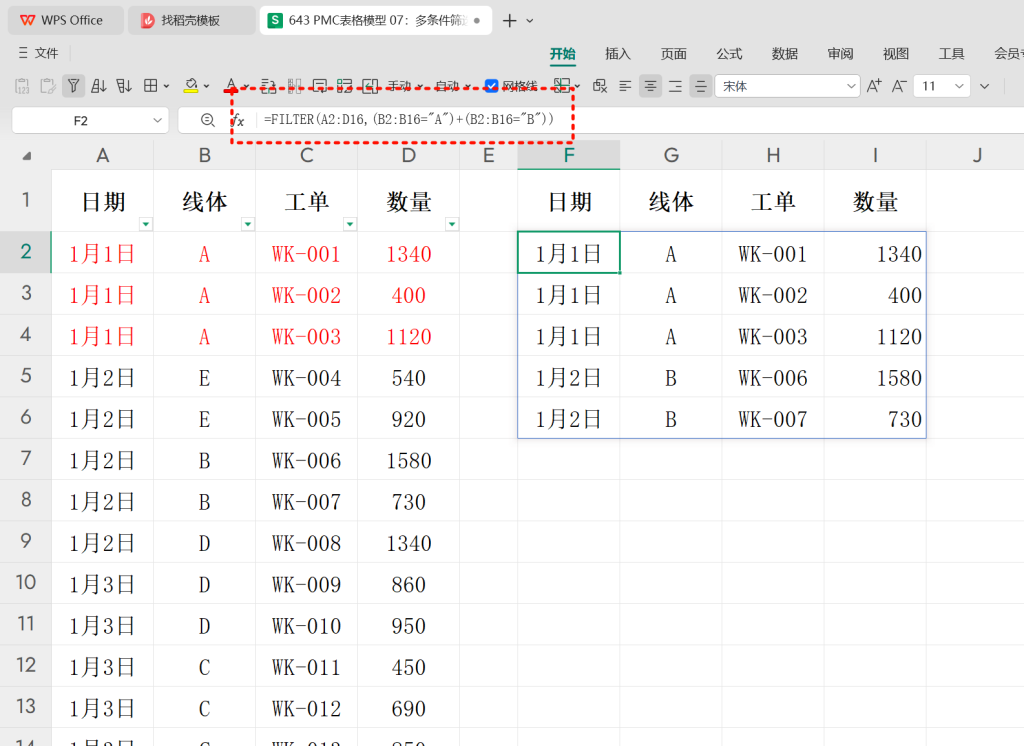The height and width of the screenshot is (746, 1024).
Task: Open the 手动 dropdown in toolbar
Action: (x=405, y=86)
